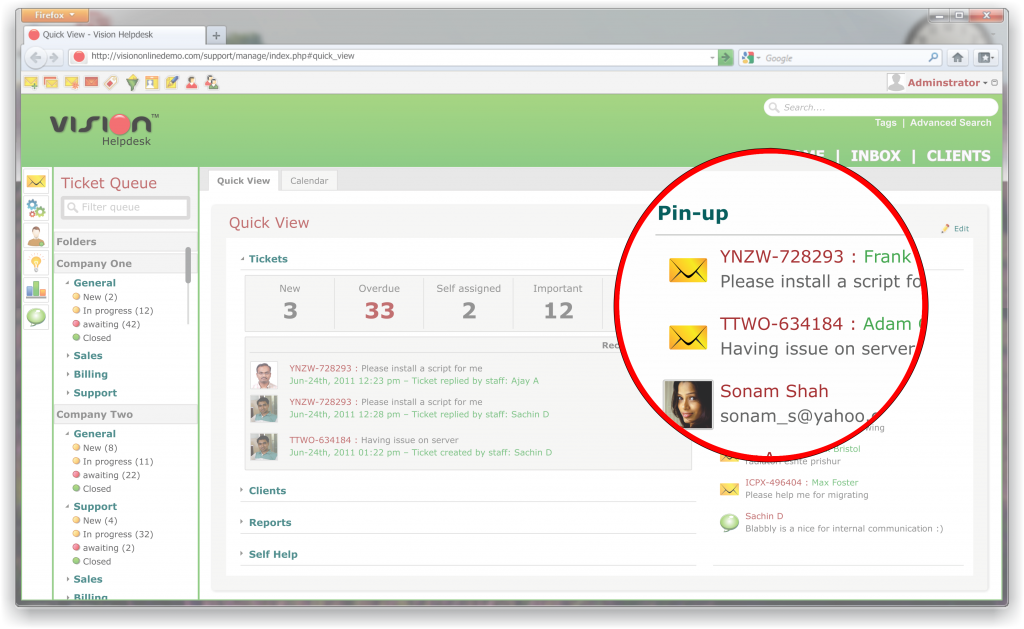Click the green funnel filter toolbar icon
The image size is (1024, 629).
coord(131,83)
